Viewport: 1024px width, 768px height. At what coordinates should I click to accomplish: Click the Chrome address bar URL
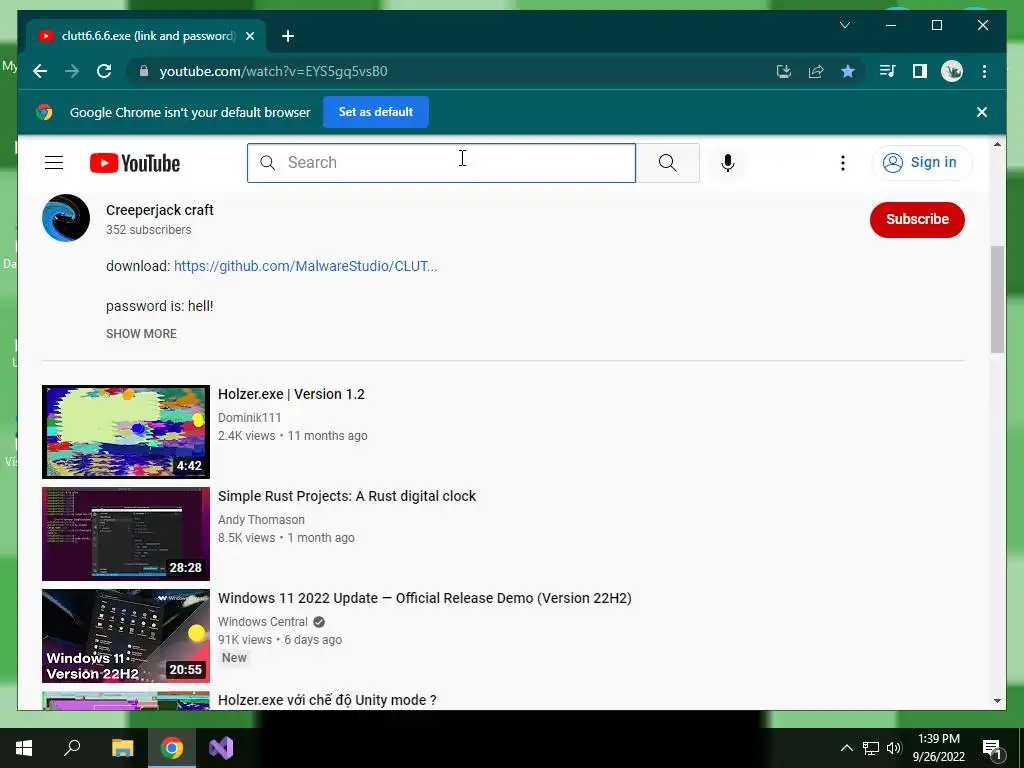[x=273, y=71]
